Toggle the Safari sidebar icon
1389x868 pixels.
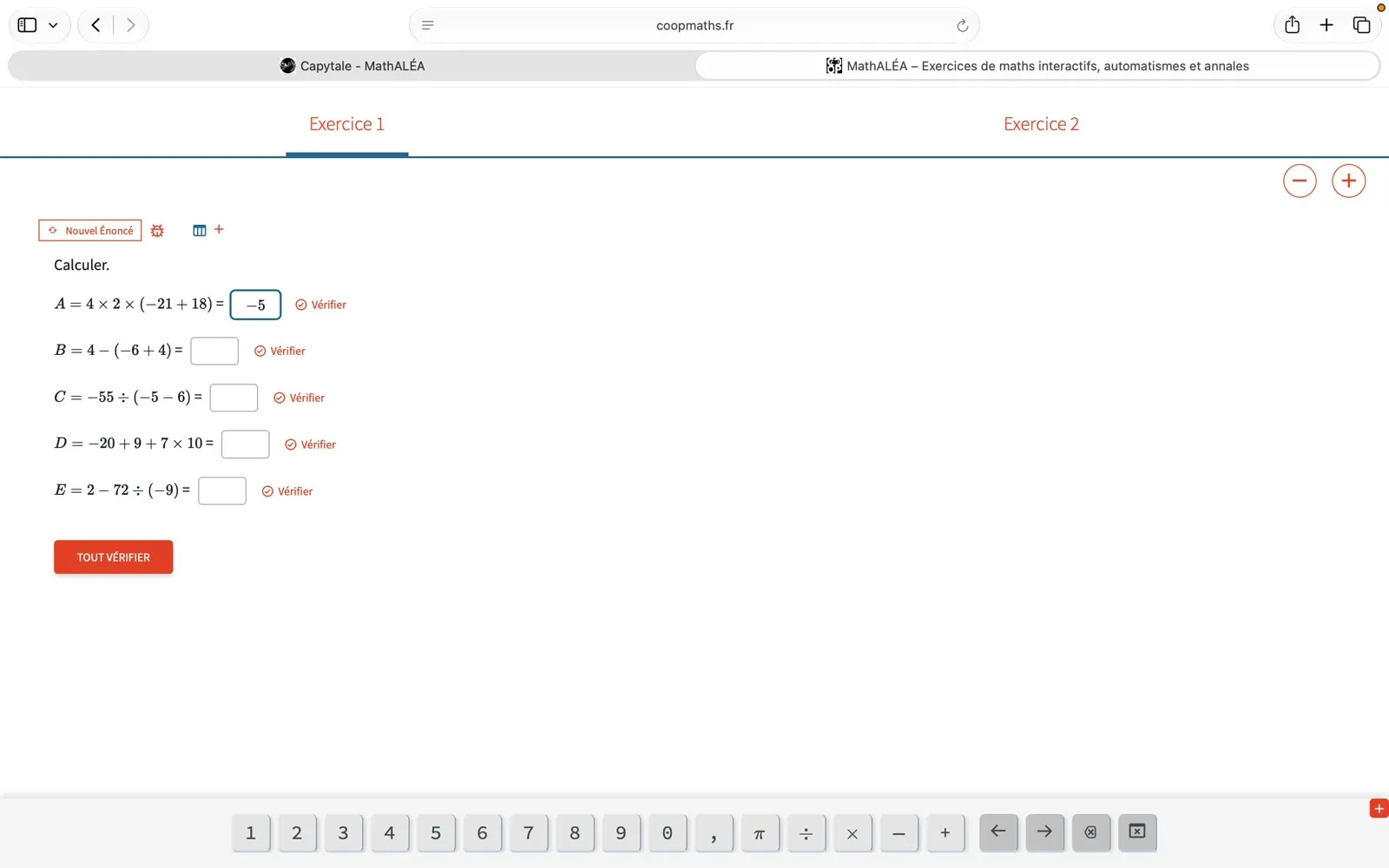(27, 25)
